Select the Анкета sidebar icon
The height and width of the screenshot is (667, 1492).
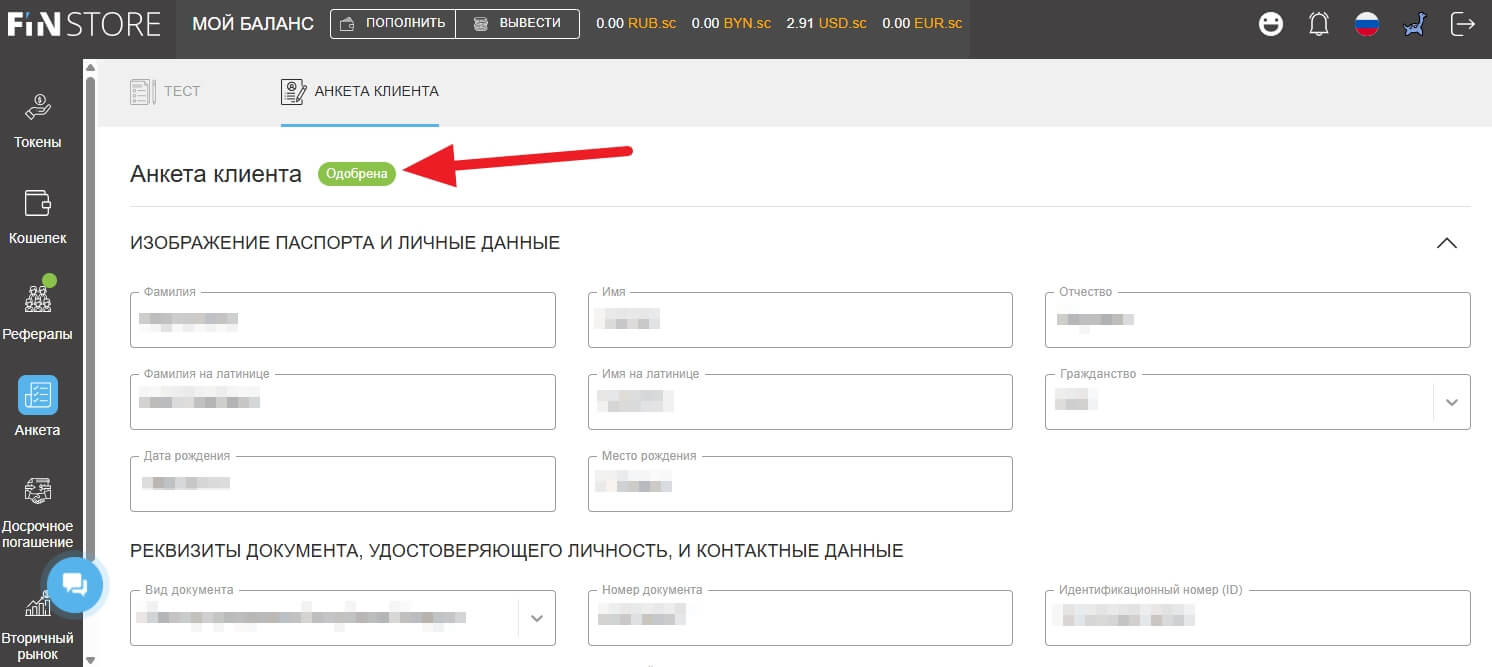coord(37,405)
